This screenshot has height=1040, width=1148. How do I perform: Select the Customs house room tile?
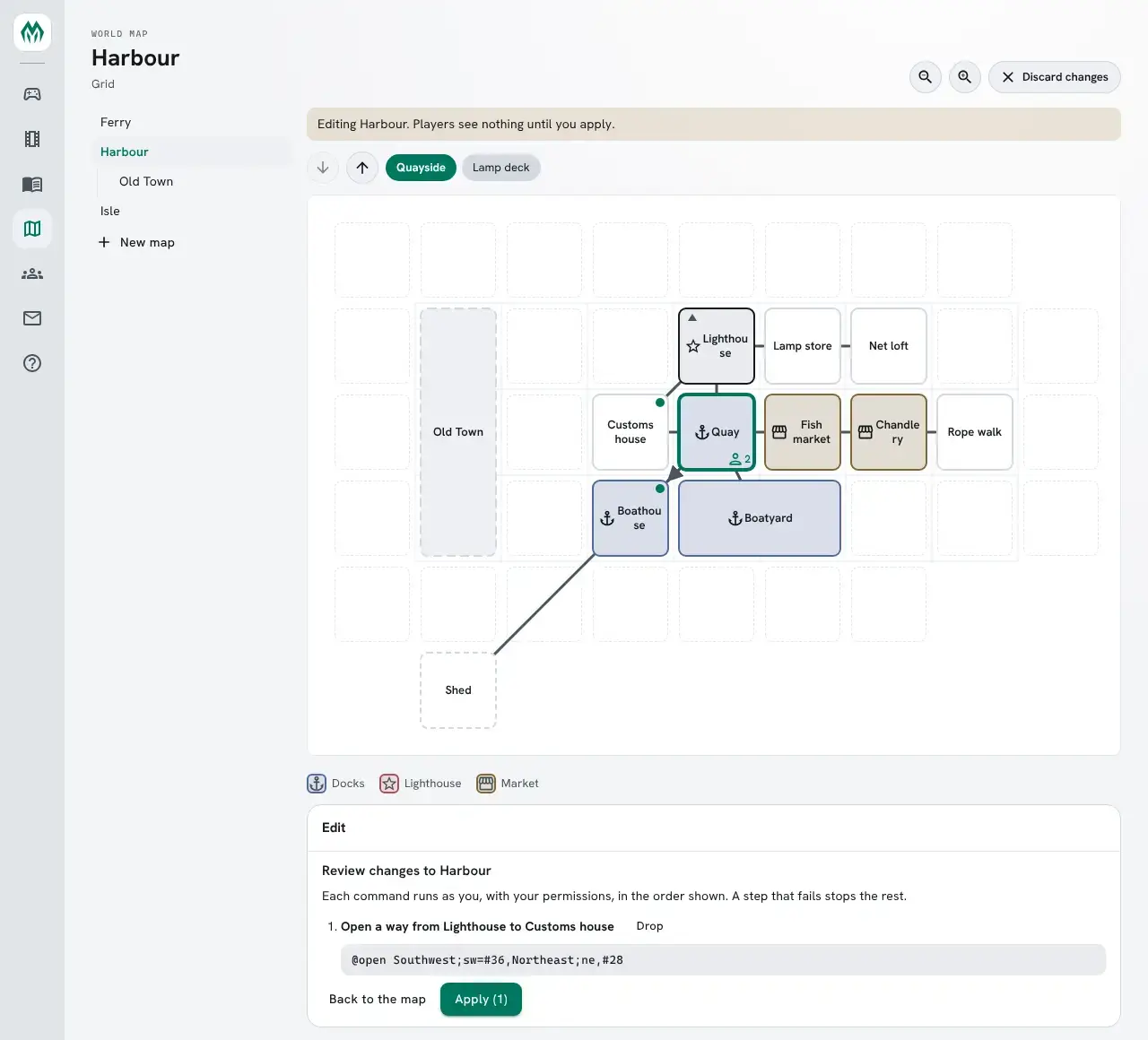(x=631, y=432)
